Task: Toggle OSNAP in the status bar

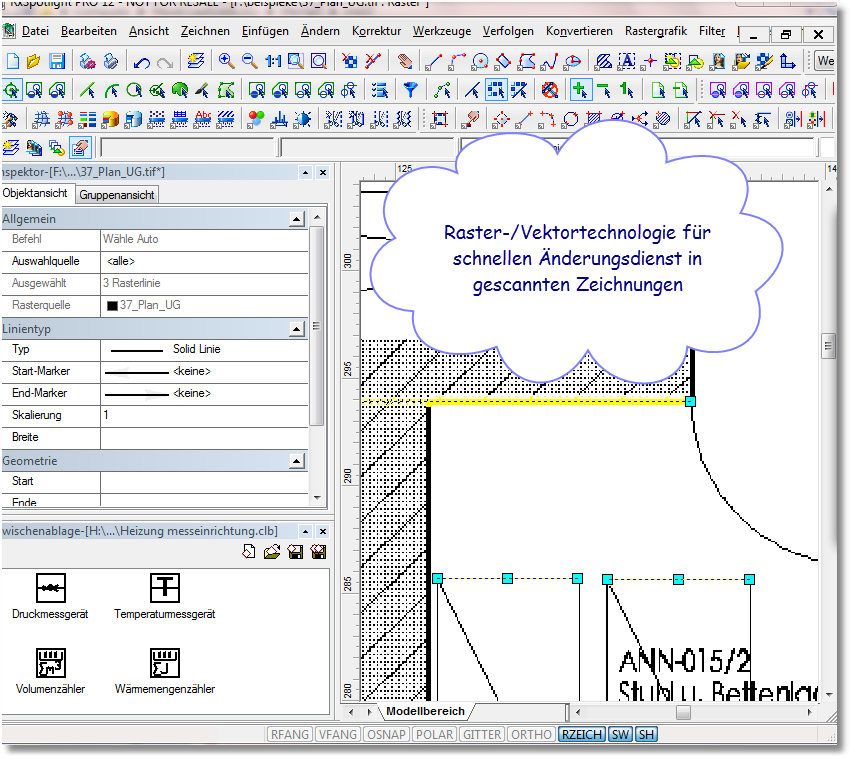Action: click(x=386, y=734)
